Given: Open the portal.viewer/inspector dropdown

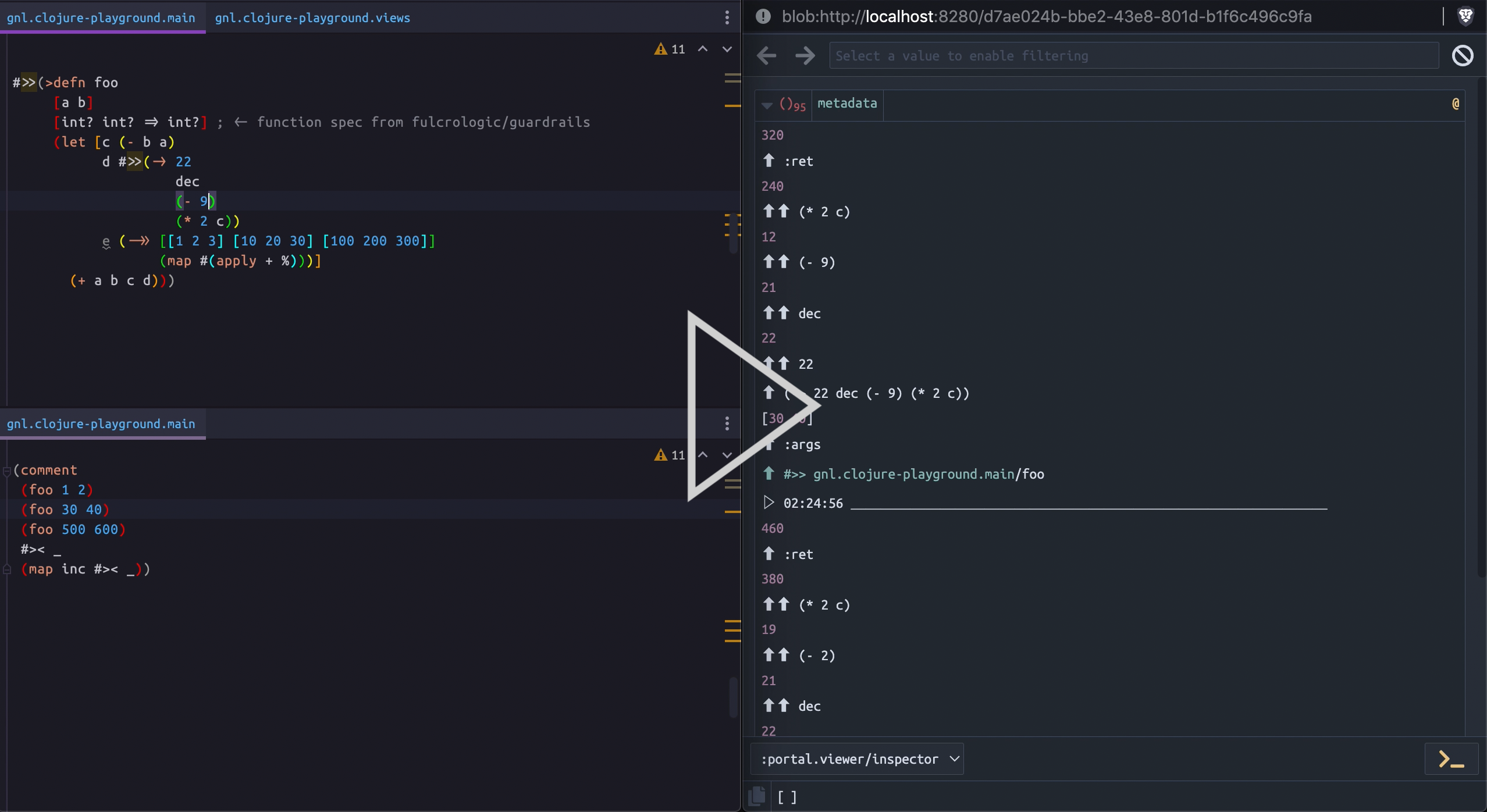Looking at the screenshot, I should pyautogui.click(x=857, y=759).
